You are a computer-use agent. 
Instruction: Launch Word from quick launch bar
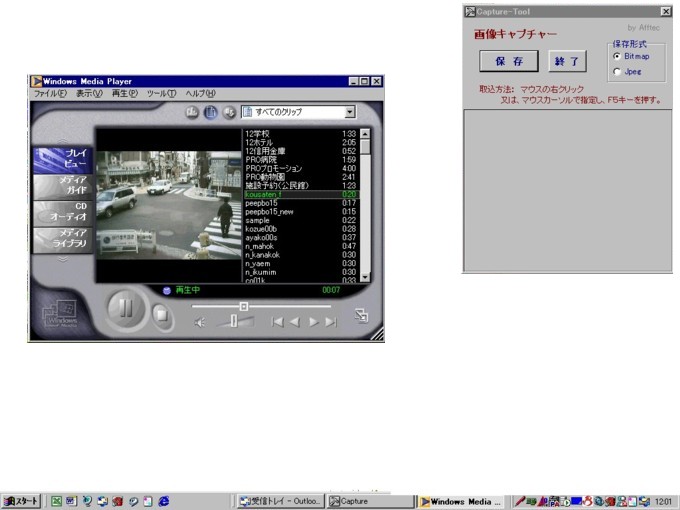pyautogui.click(x=71, y=501)
